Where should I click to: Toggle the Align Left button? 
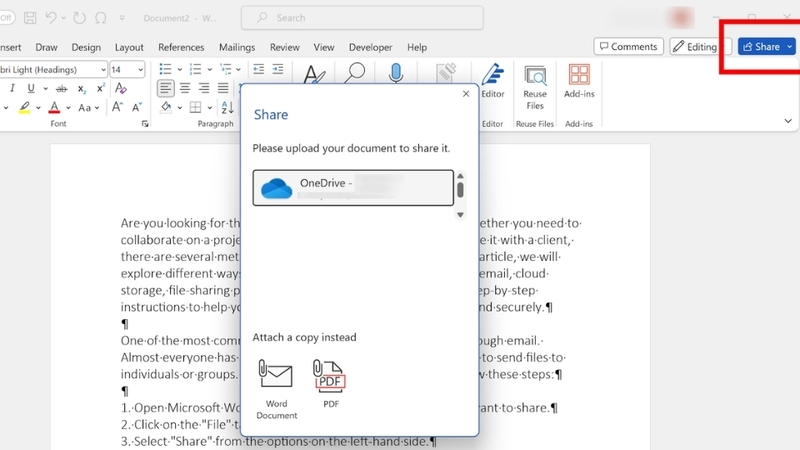coord(165,88)
